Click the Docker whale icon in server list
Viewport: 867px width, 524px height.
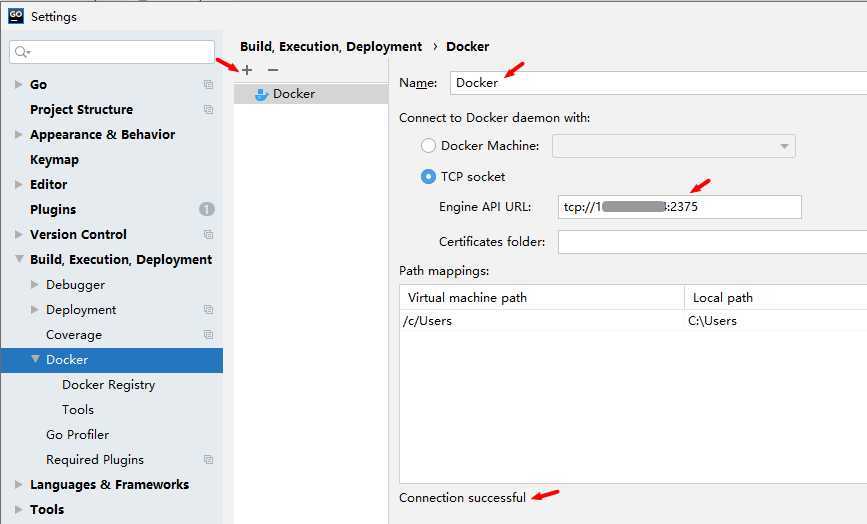pos(261,95)
